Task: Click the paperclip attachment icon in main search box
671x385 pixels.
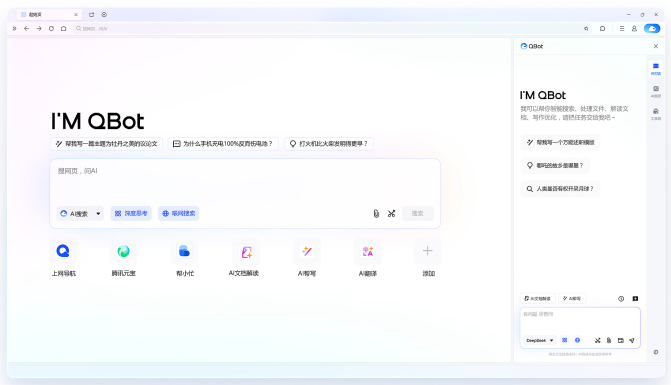Action: pyautogui.click(x=376, y=213)
